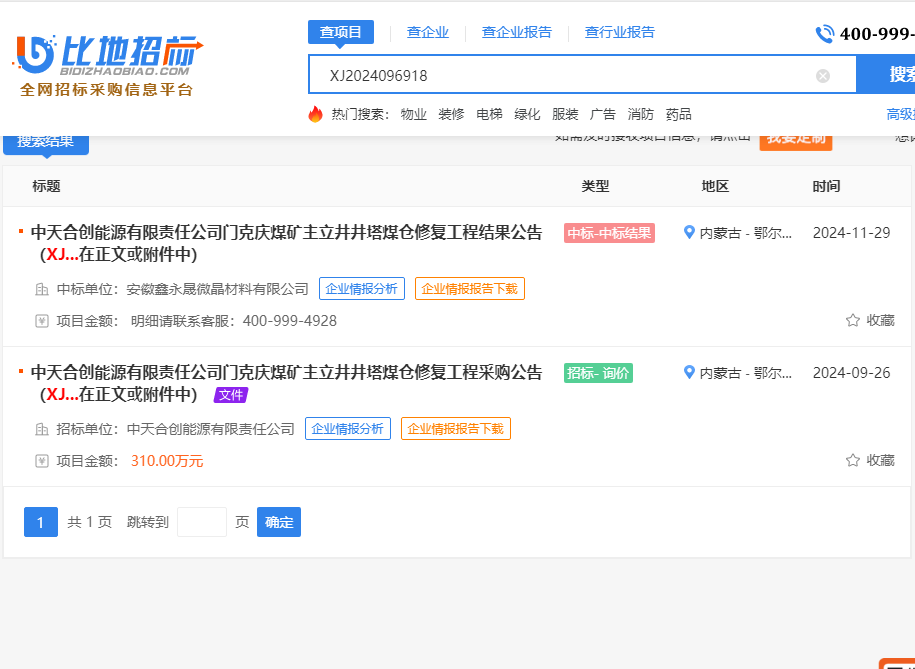Click the date 2024-09-26
The height and width of the screenshot is (669, 915).
pyautogui.click(x=851, y=373)
